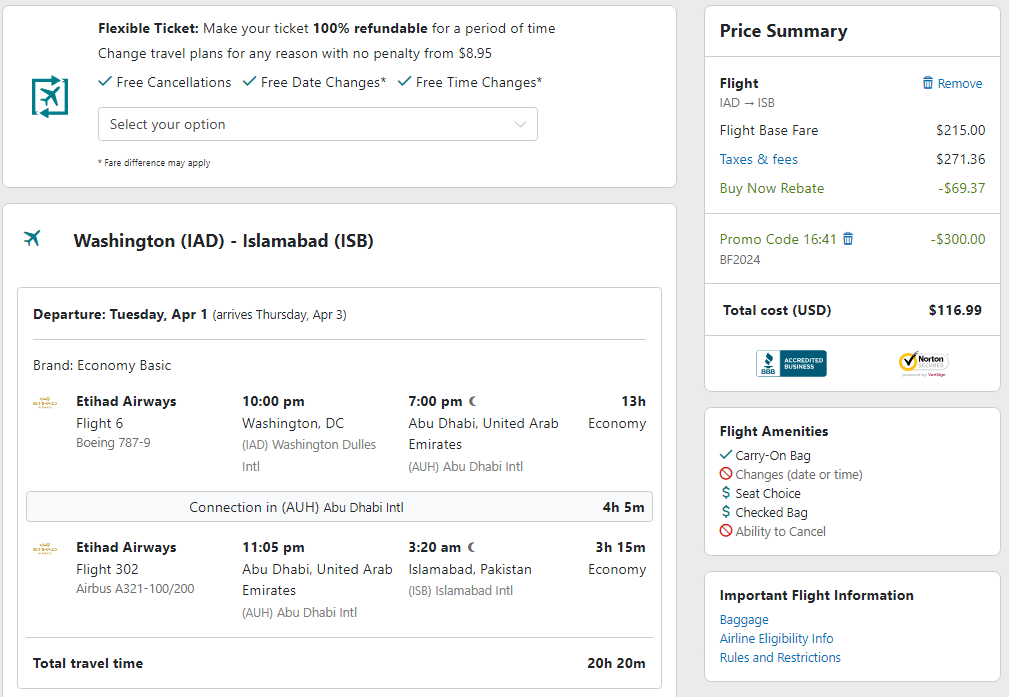Click the Promo Code 16:41 label
This screenshot has width=1009, height=697.
point(778,239)
